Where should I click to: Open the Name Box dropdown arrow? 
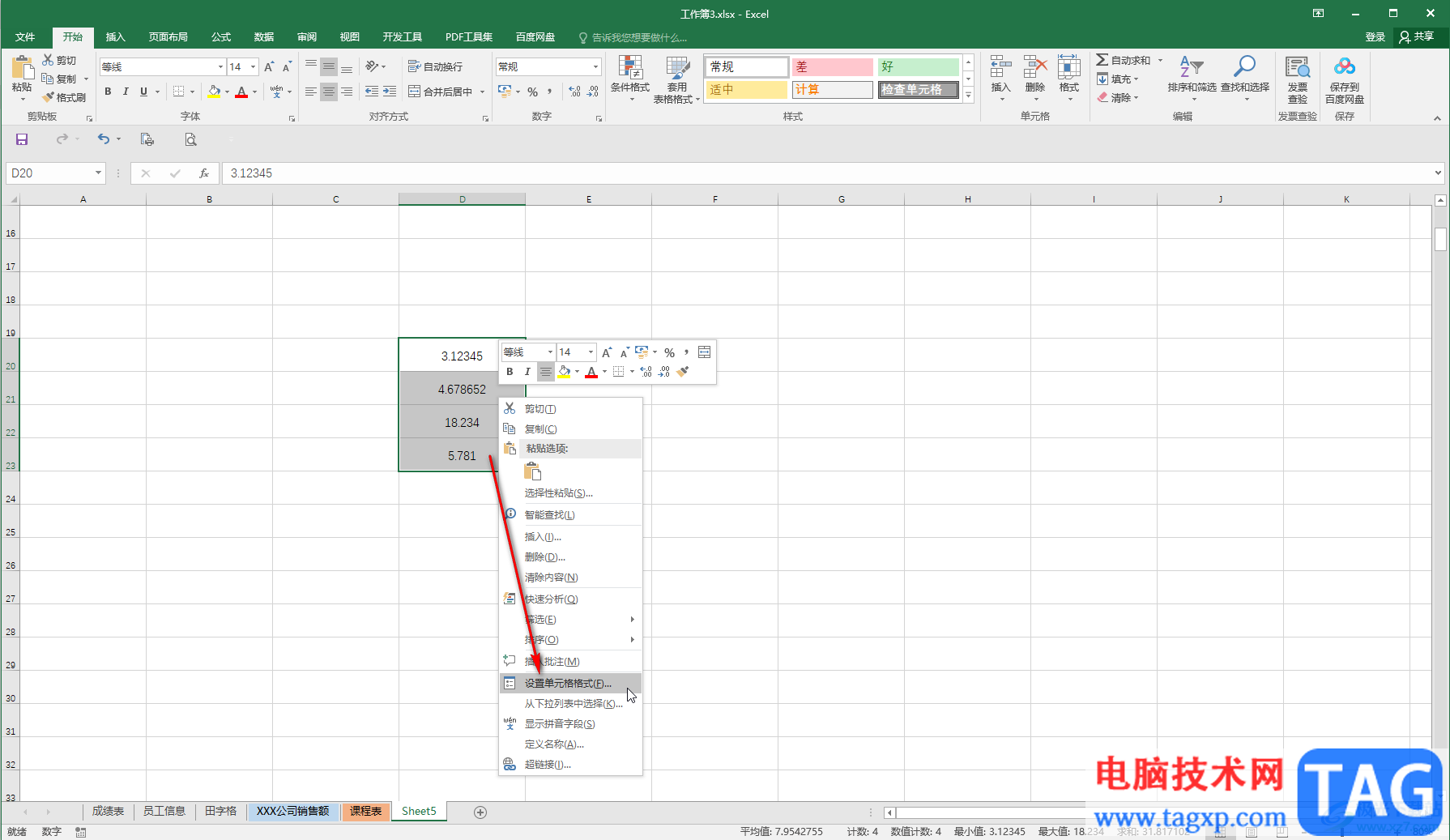(x=98, y=173)
